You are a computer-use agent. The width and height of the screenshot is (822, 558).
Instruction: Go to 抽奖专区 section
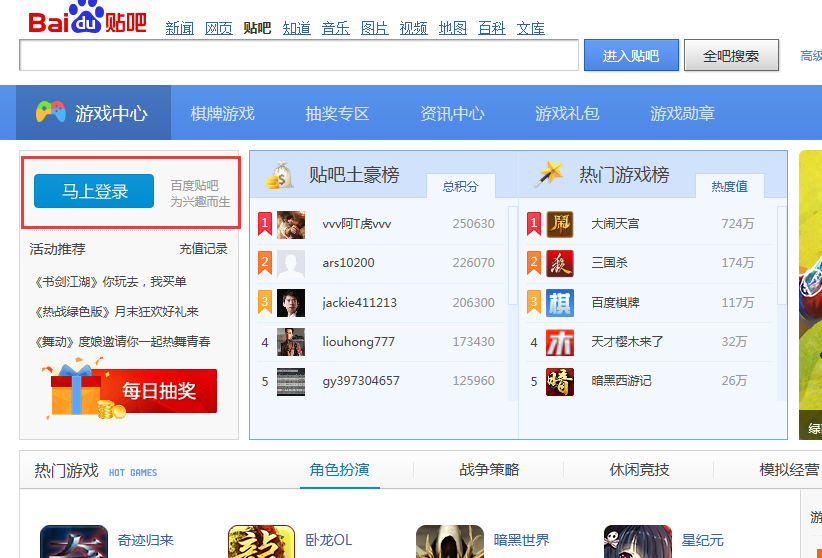(337, 113)
